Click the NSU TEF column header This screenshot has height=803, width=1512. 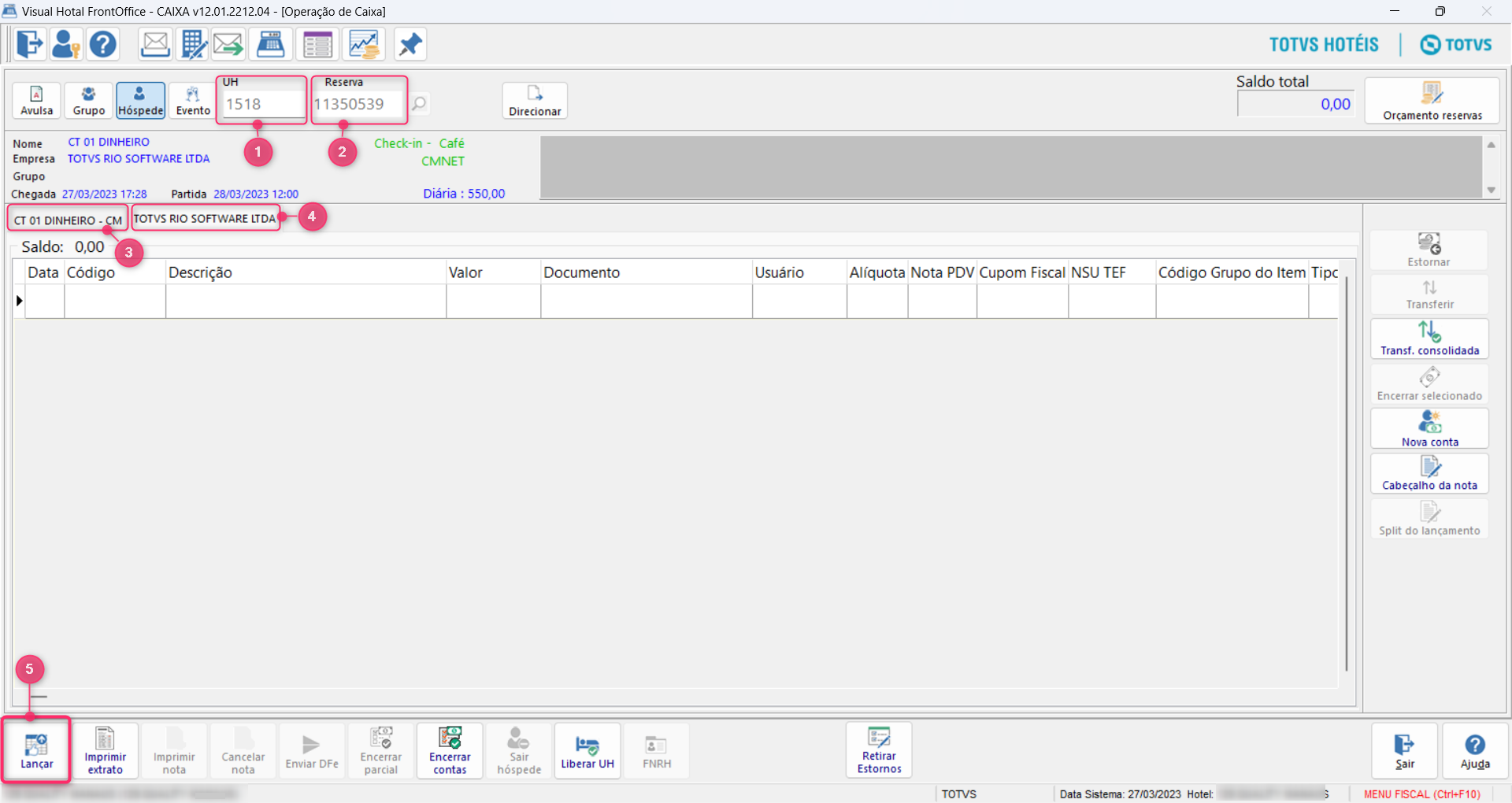pyautogui.click(x=1112, y=272)
